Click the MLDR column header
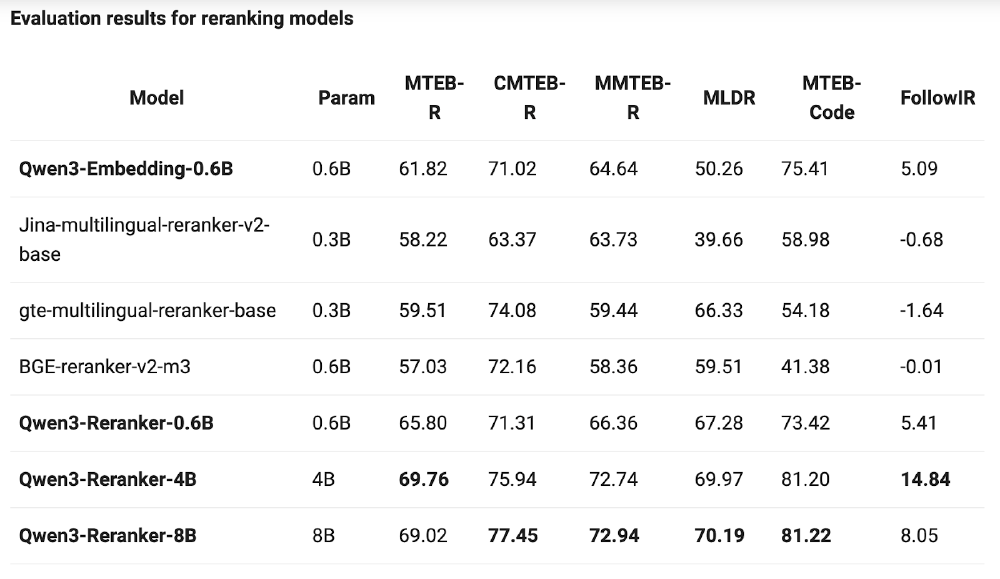 (x=729, y=98)
